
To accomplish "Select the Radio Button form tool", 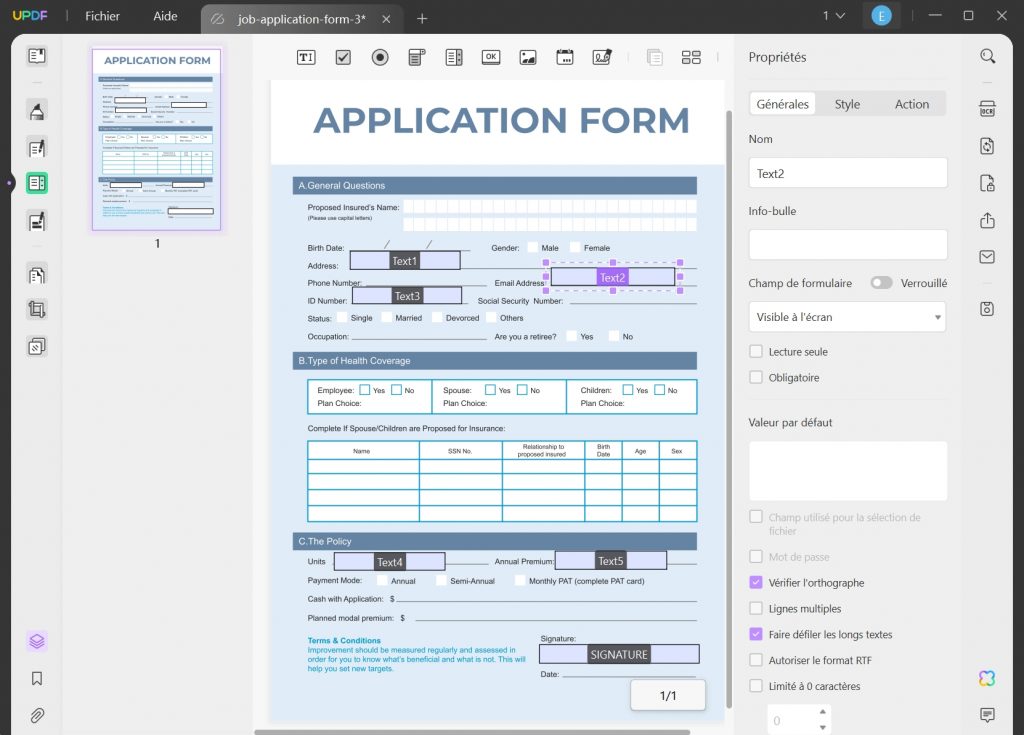I will (x=380, y=57).
